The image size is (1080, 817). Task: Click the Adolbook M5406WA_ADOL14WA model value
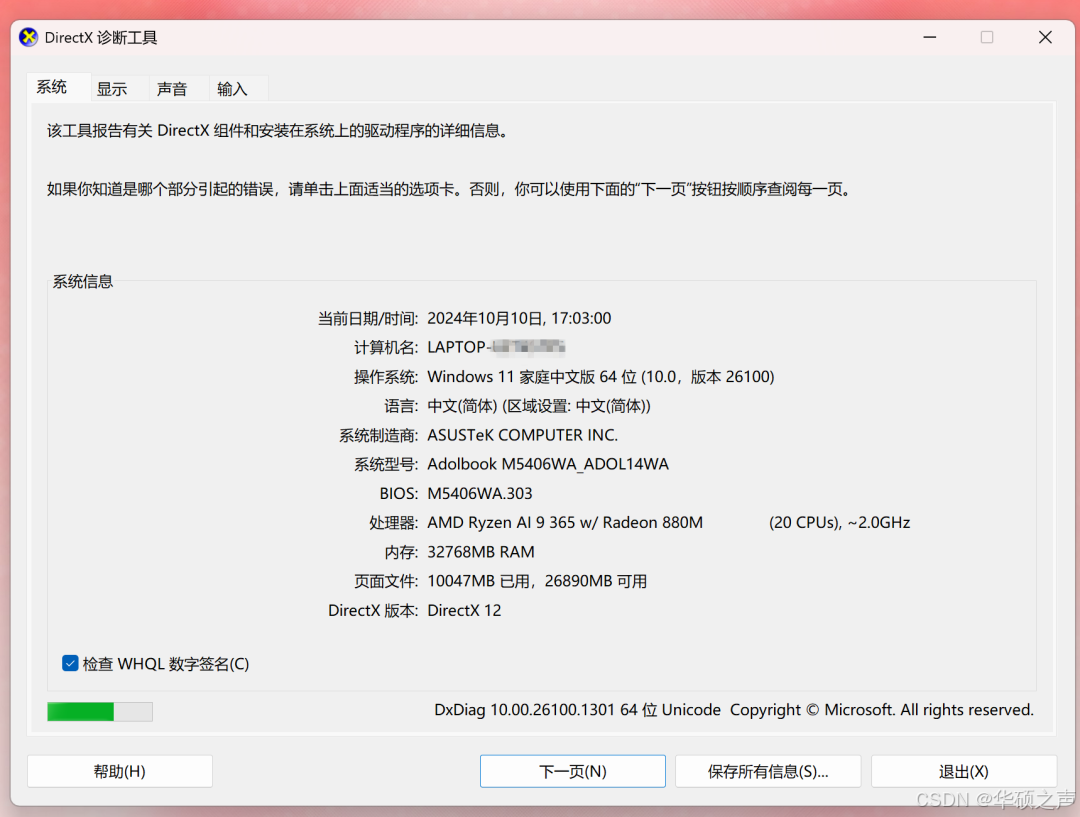[548, 464]
